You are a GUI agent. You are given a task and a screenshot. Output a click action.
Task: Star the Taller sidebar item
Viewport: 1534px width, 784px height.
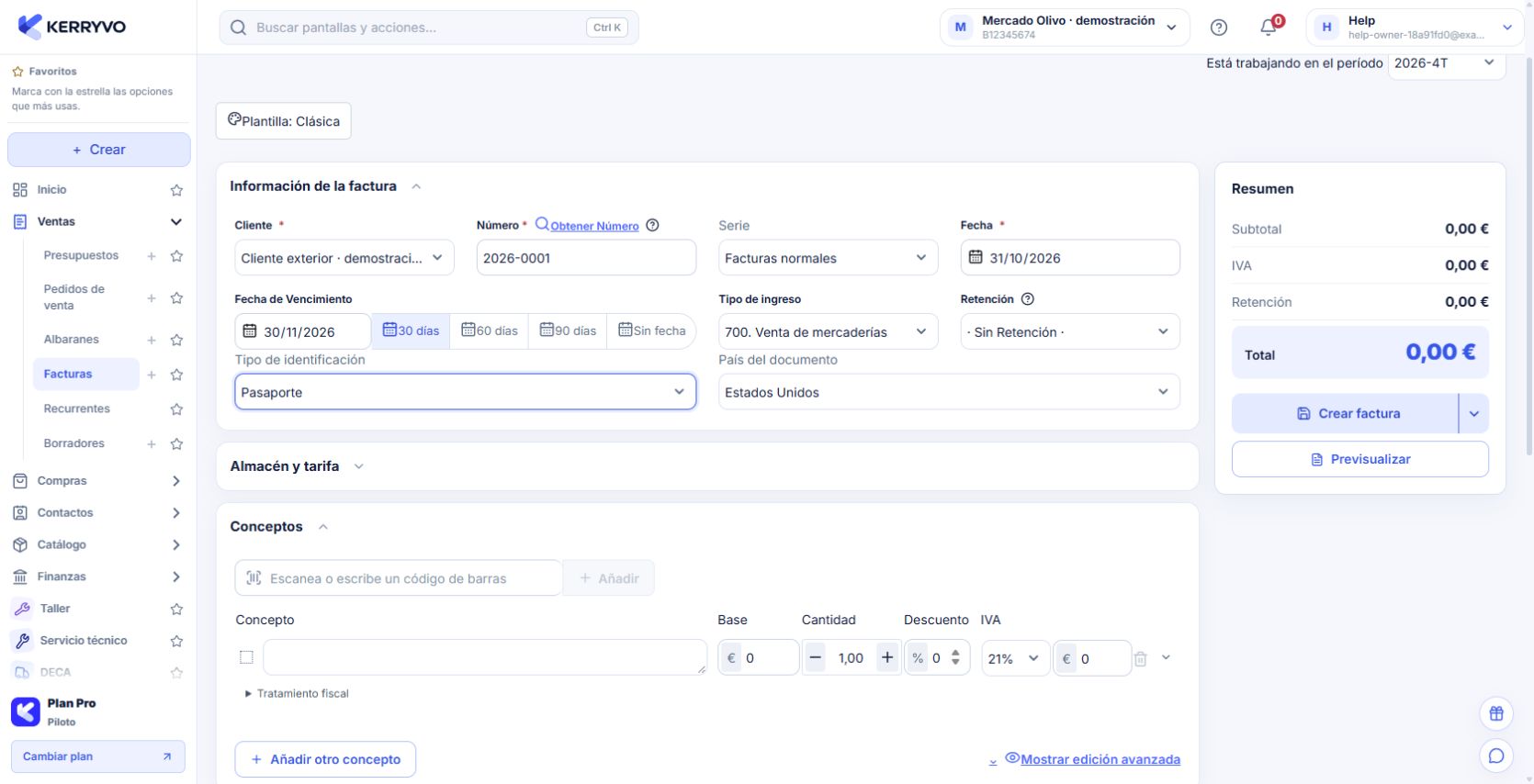(176, 609)
